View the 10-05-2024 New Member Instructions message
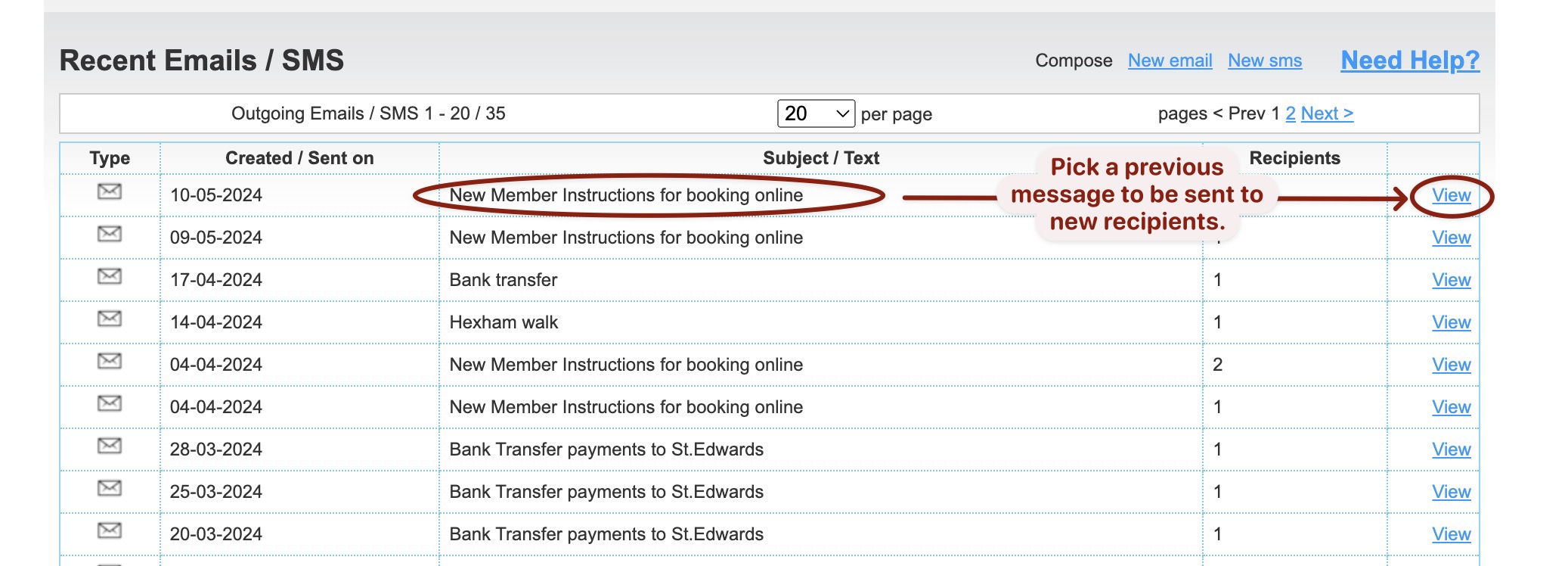The width and height of the screenshot is (1568, 566). pos(1451,195)
